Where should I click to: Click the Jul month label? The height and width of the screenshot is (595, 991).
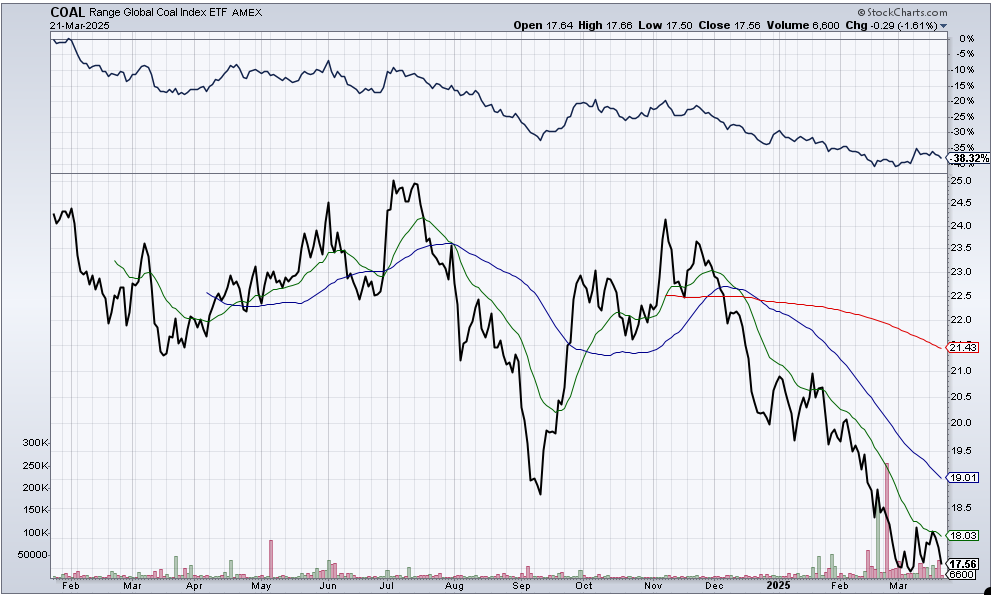coord(389,586)
